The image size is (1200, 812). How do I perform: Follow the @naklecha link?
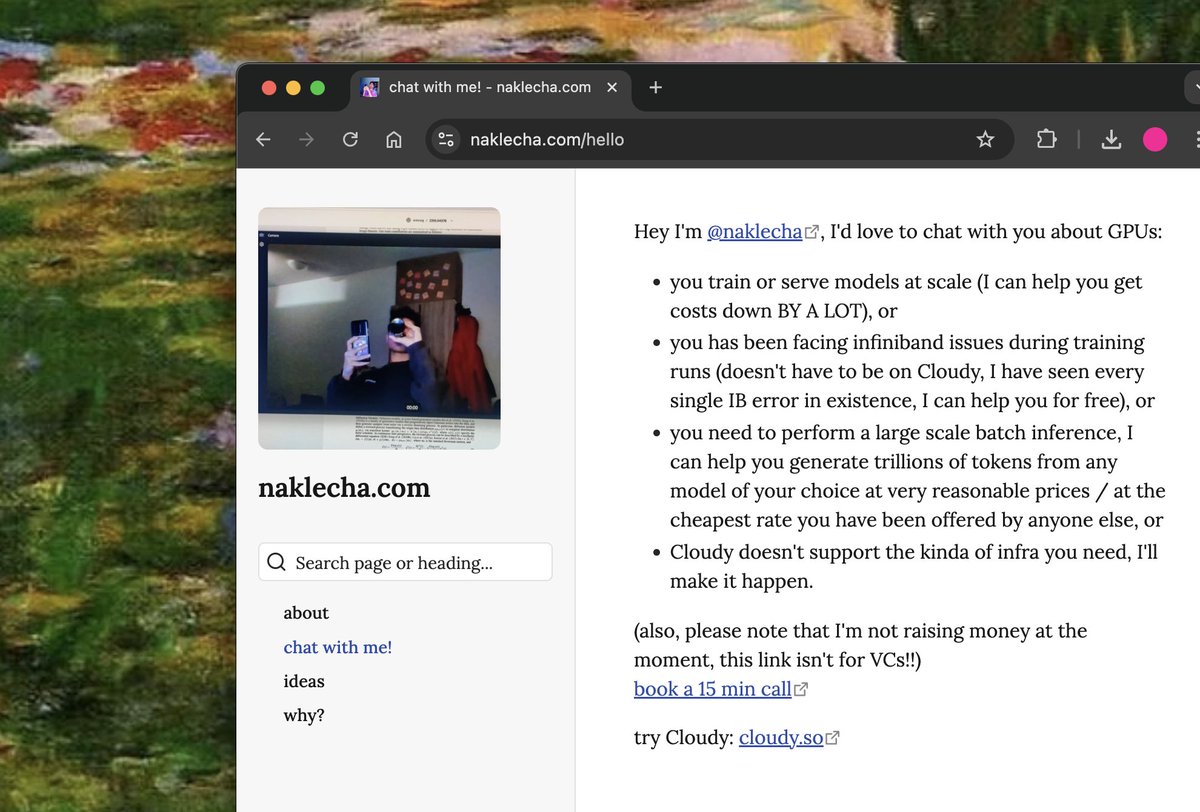[x=755, y=232]
